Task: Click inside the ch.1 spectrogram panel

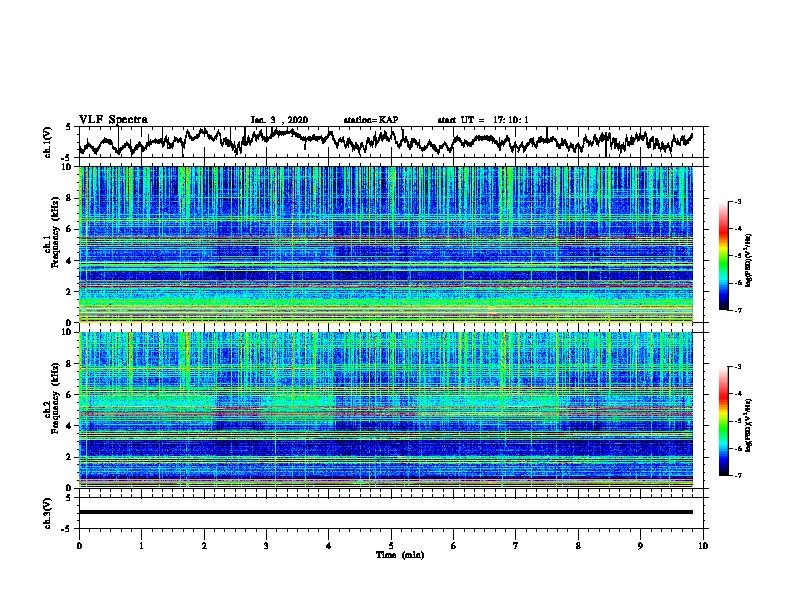Action: coord(386,244)
